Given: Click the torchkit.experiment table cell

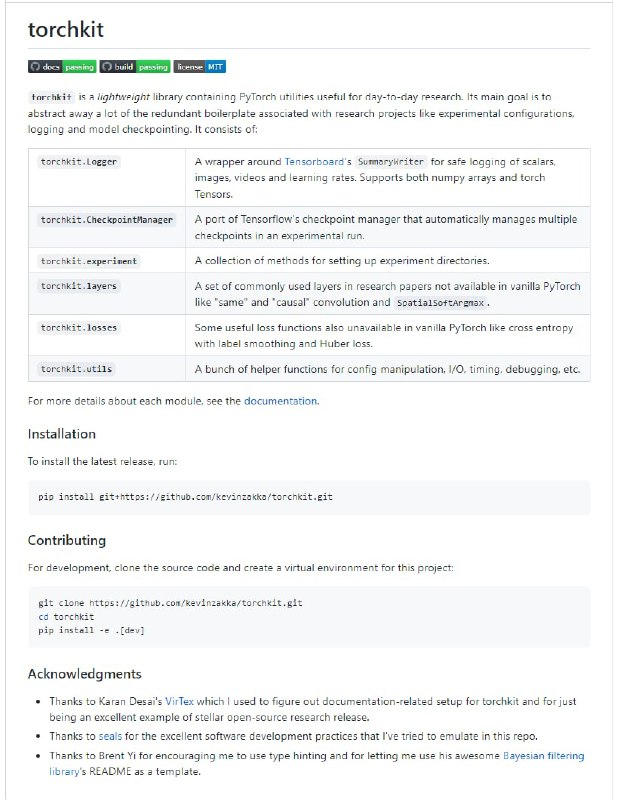Looking at the screenshot, I should pyautogui.click(x=89, y=261).
